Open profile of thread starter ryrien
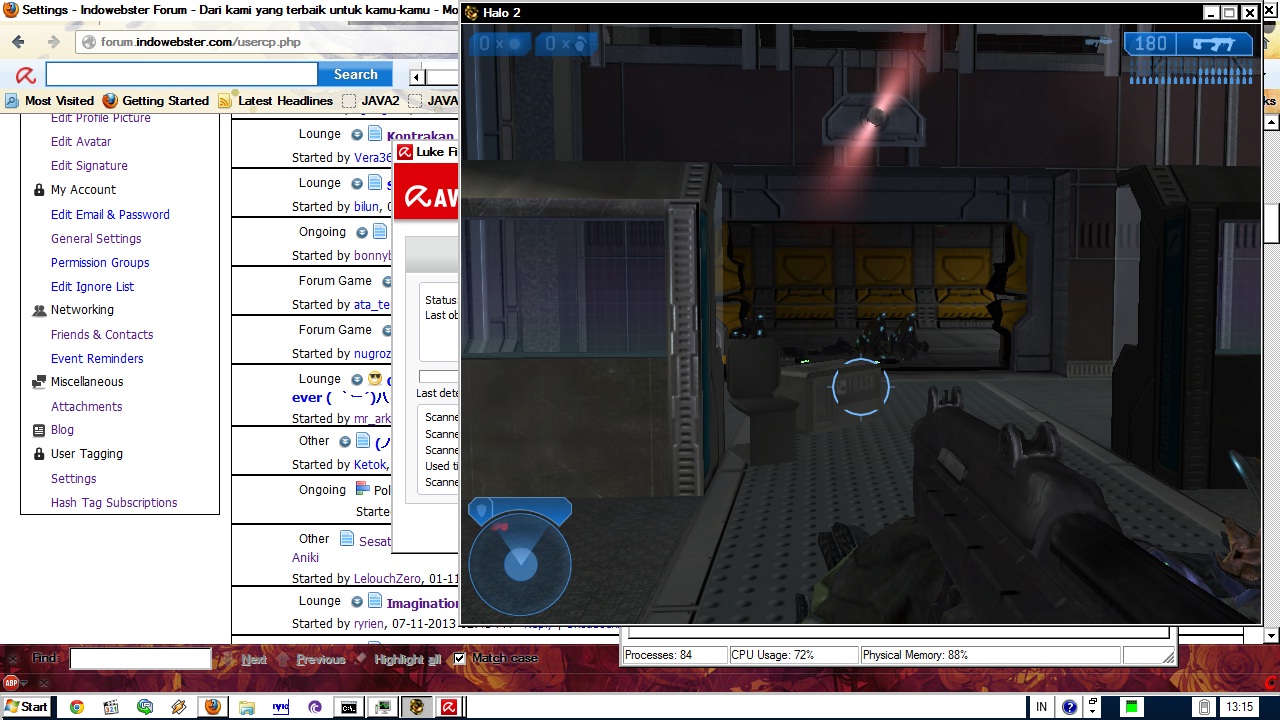The width and height of the screenshot is (1280, 720). click(367, 624)
